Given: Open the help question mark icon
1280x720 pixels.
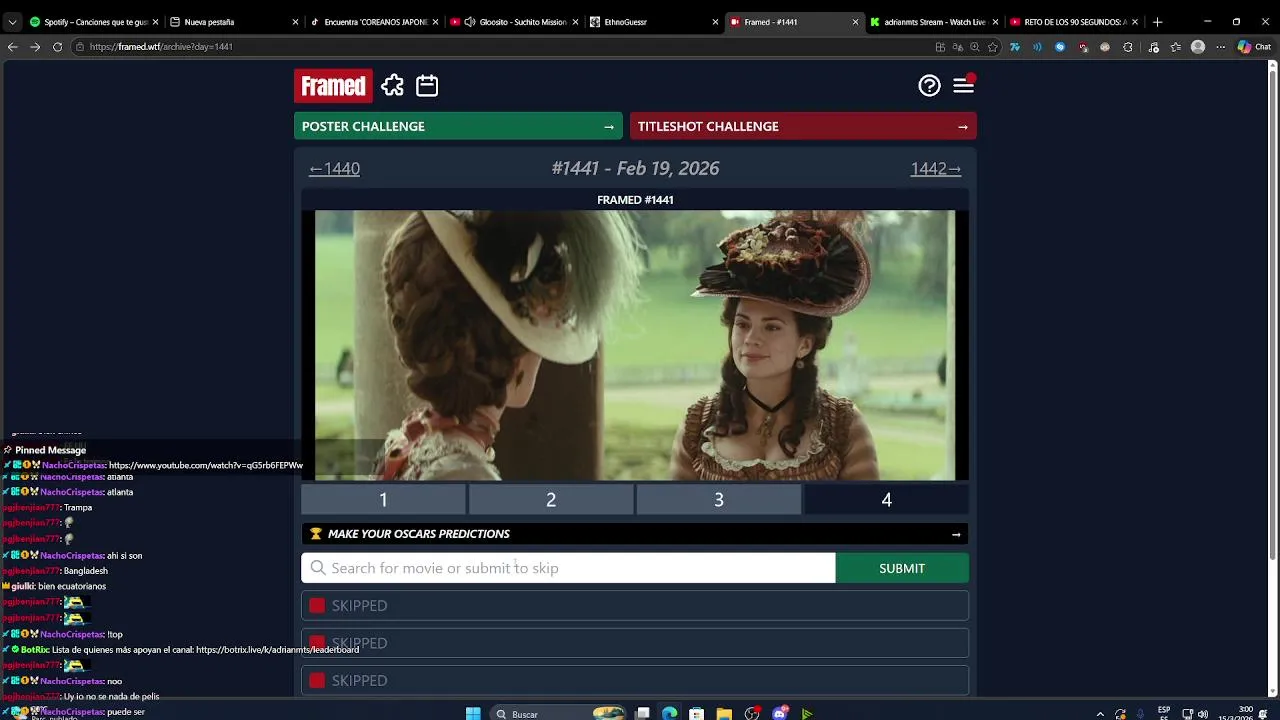Looking at the screenshot, I should [929, 86].
